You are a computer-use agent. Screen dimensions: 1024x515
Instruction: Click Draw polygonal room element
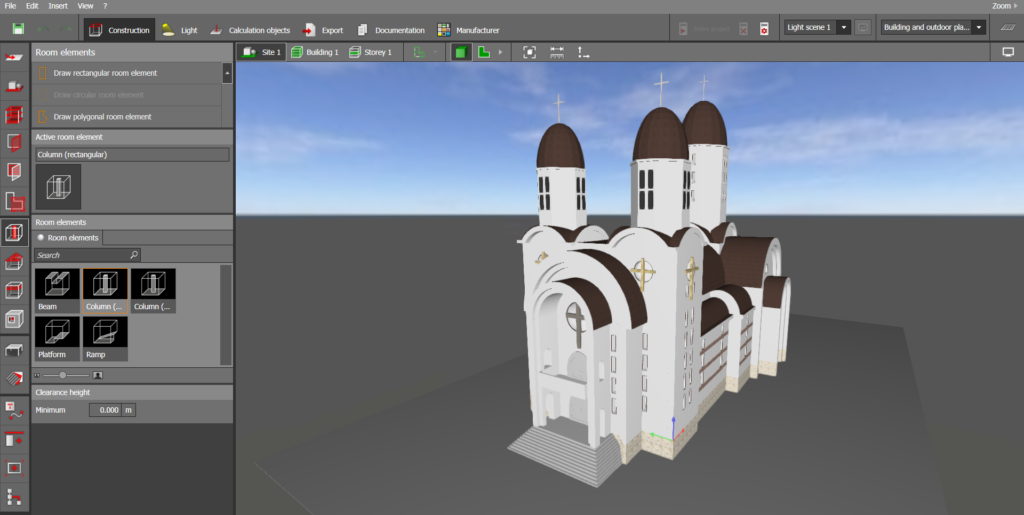(x=102, y=117)
